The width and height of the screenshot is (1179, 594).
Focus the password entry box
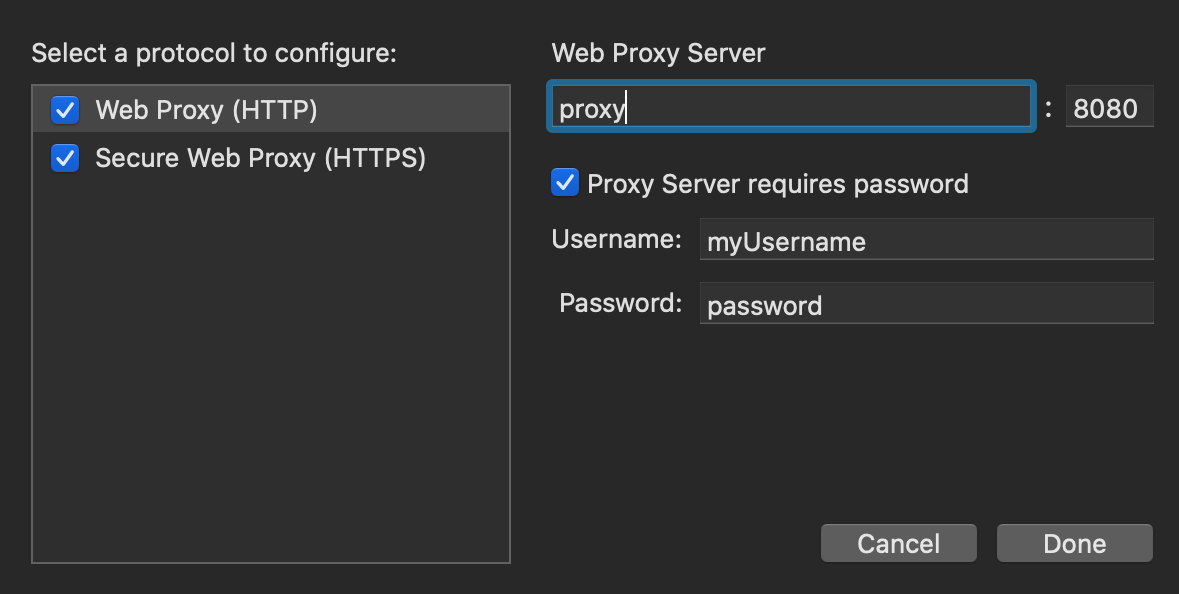click(925, 303)
